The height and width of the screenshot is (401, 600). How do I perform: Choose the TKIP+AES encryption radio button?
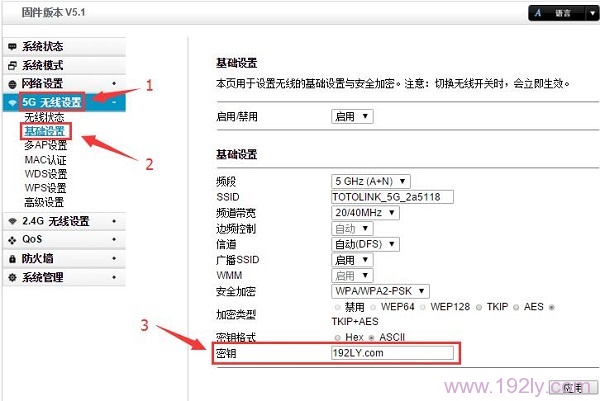tap(550, 308)
